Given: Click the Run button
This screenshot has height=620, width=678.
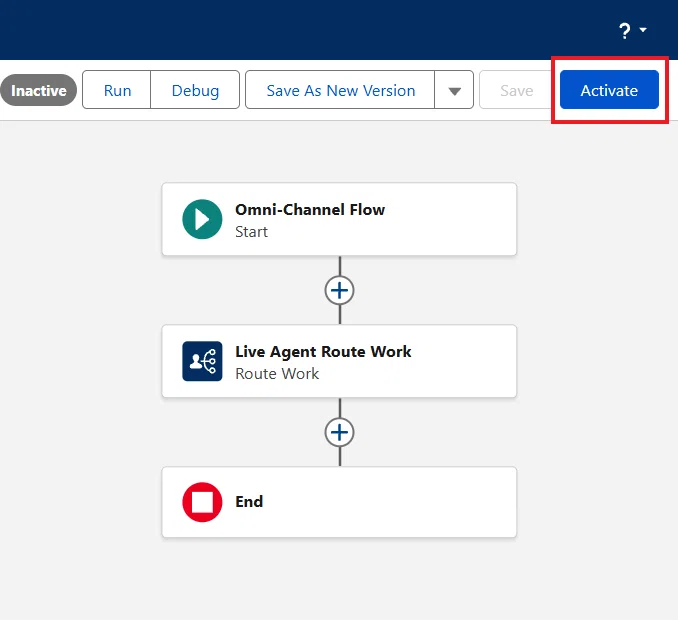Looking at the screenshot, I should [117, 90].
